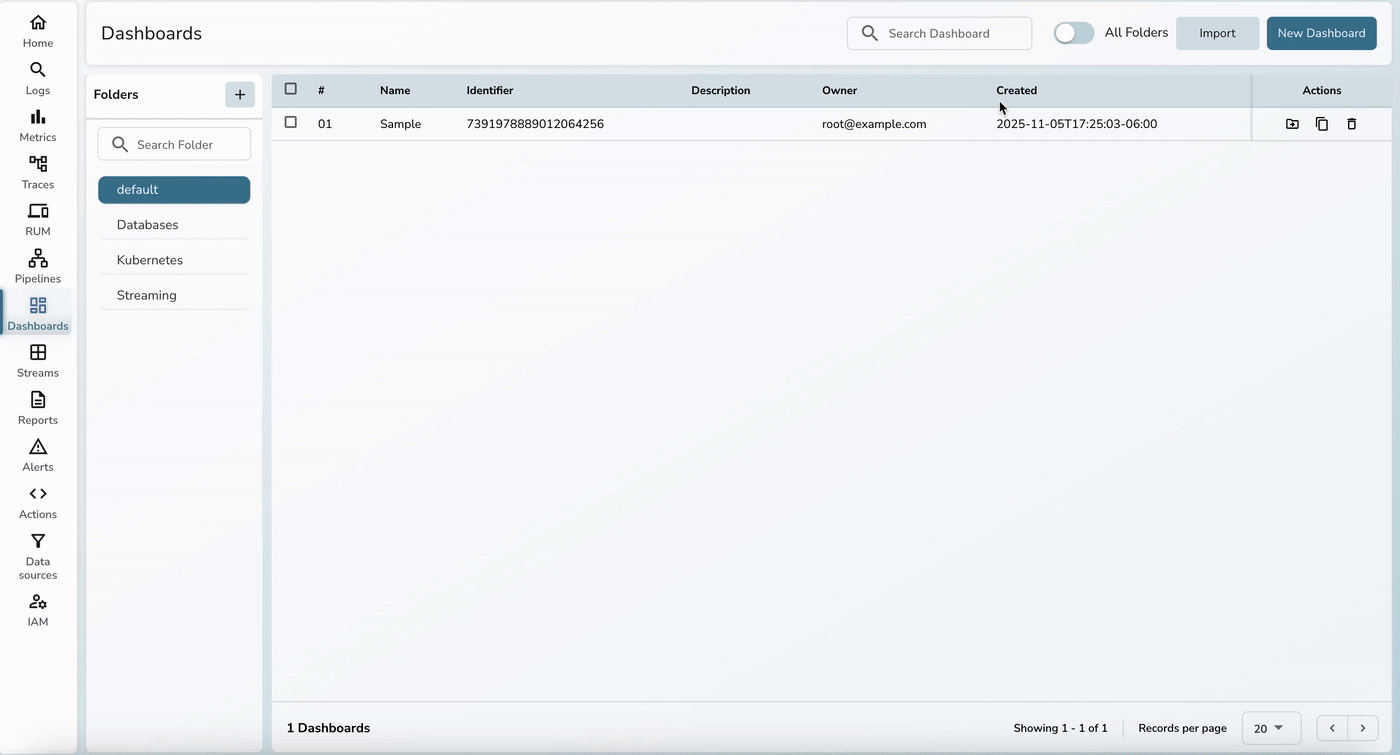This screenshot has width=1400, height=755.
Task: Open the Records per page dropdown
Action: click(1270, 728)
